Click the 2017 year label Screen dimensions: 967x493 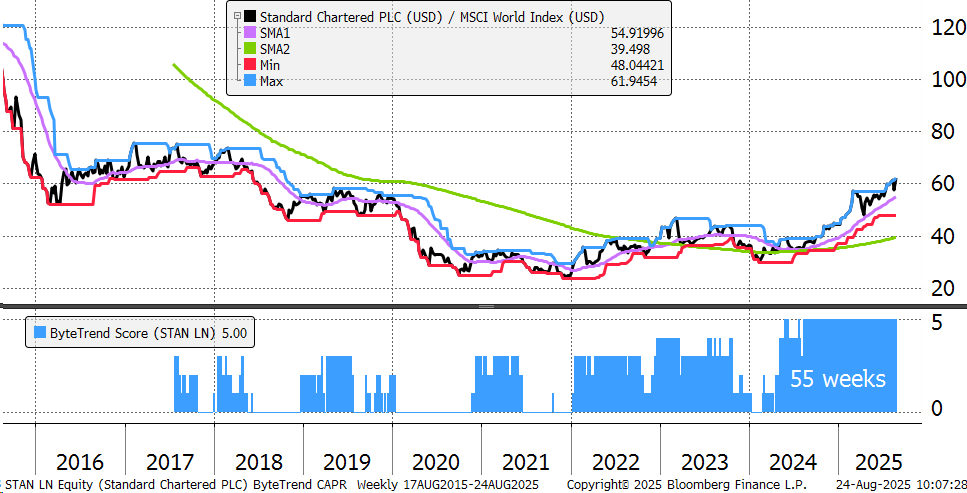coord(170,462)
